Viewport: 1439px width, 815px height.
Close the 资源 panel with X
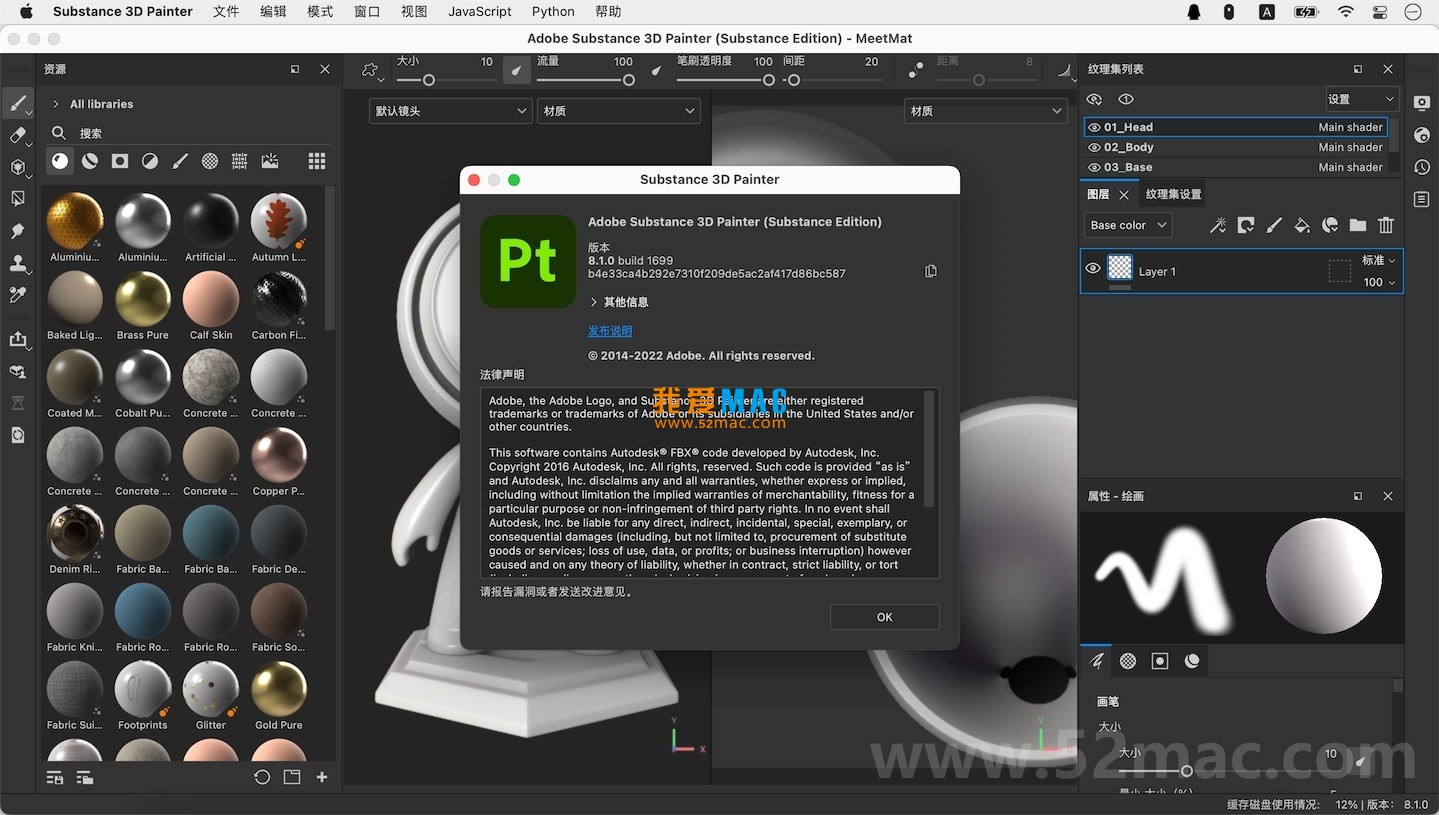tap(325, 69)
